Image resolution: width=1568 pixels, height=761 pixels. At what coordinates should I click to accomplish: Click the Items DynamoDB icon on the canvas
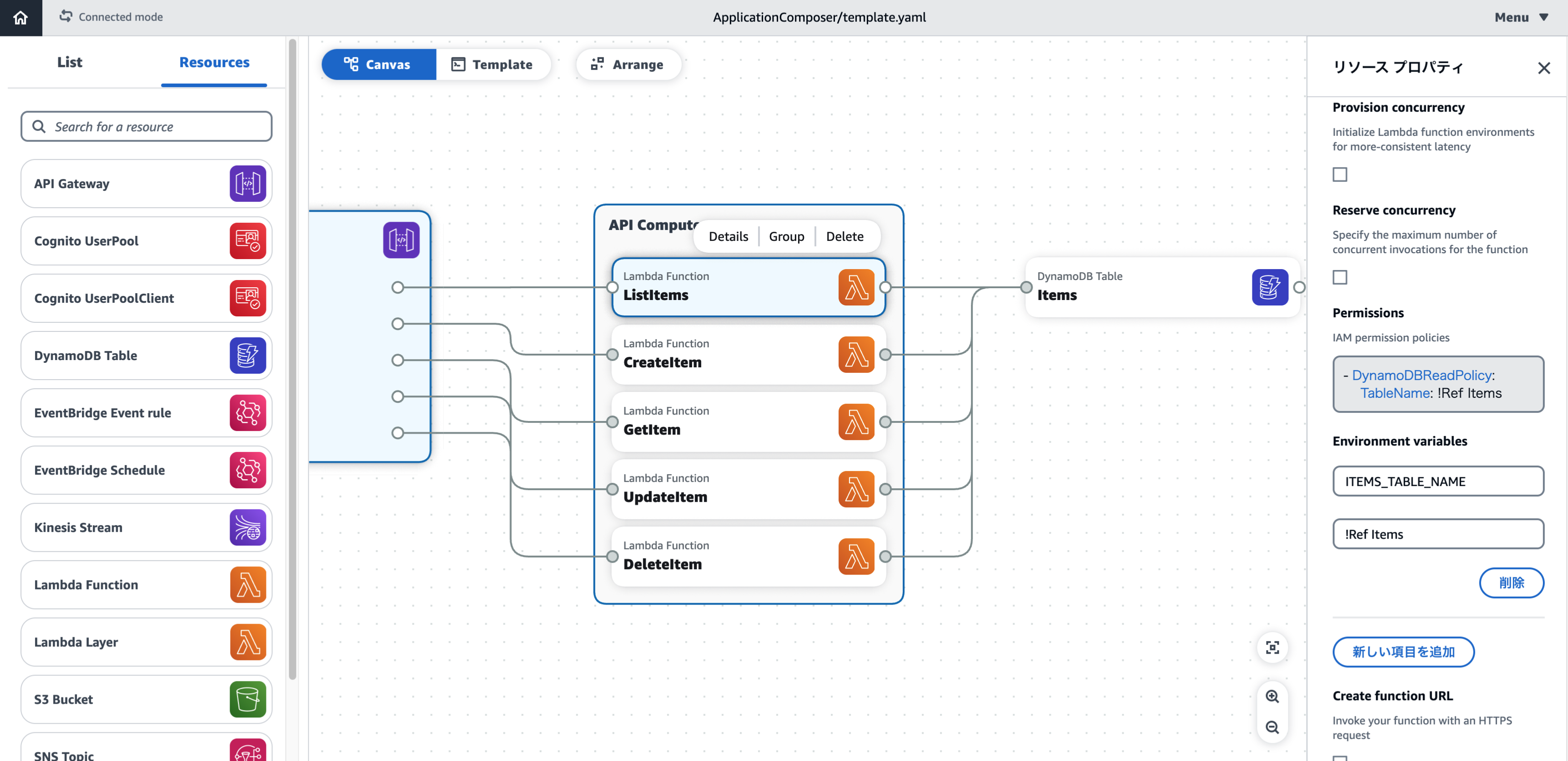1270,287
